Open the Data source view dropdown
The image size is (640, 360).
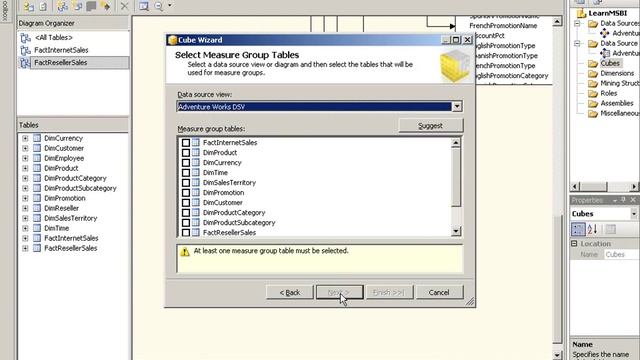click(x=457, y=107)
